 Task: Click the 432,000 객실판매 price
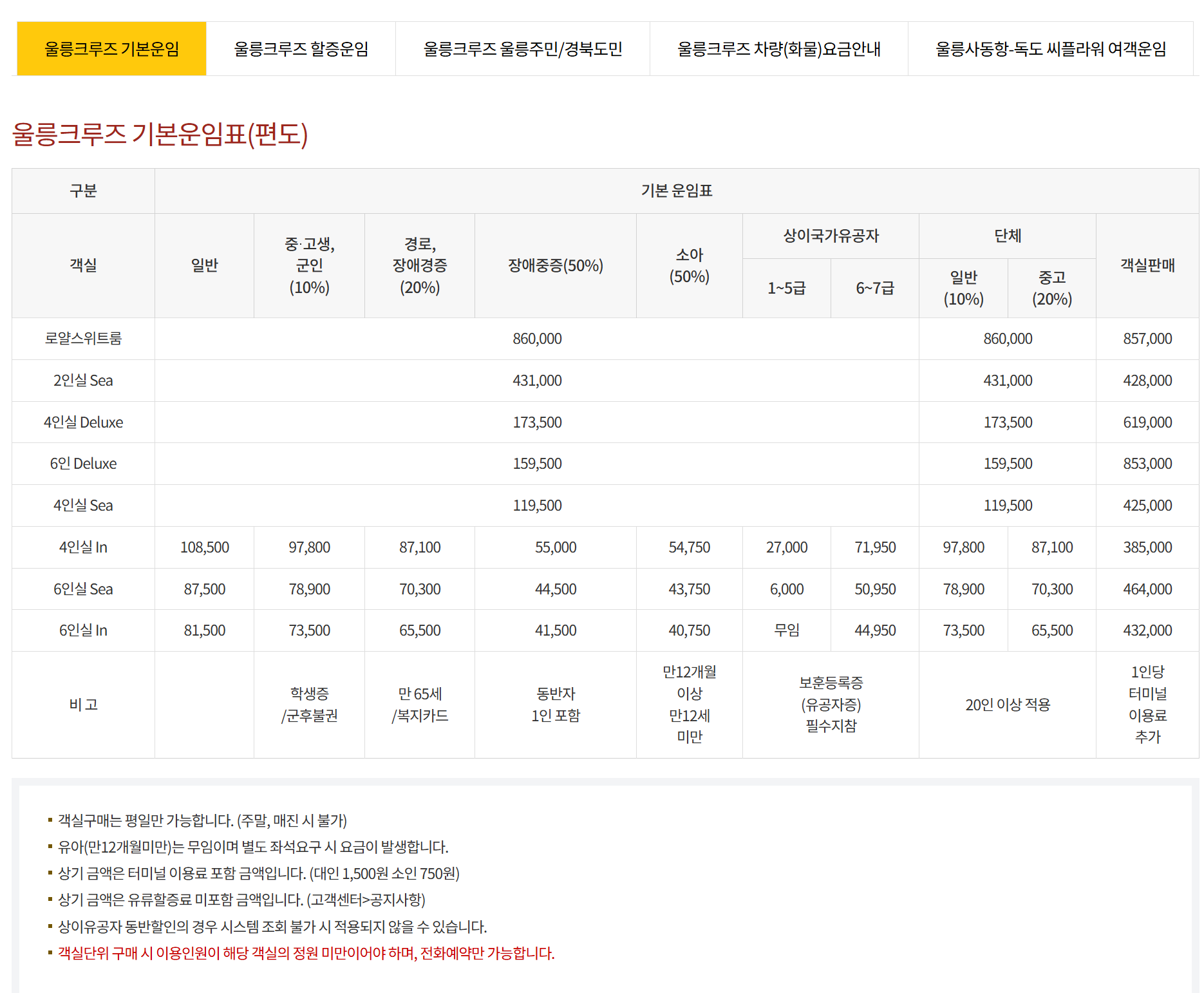(1147, 630)
